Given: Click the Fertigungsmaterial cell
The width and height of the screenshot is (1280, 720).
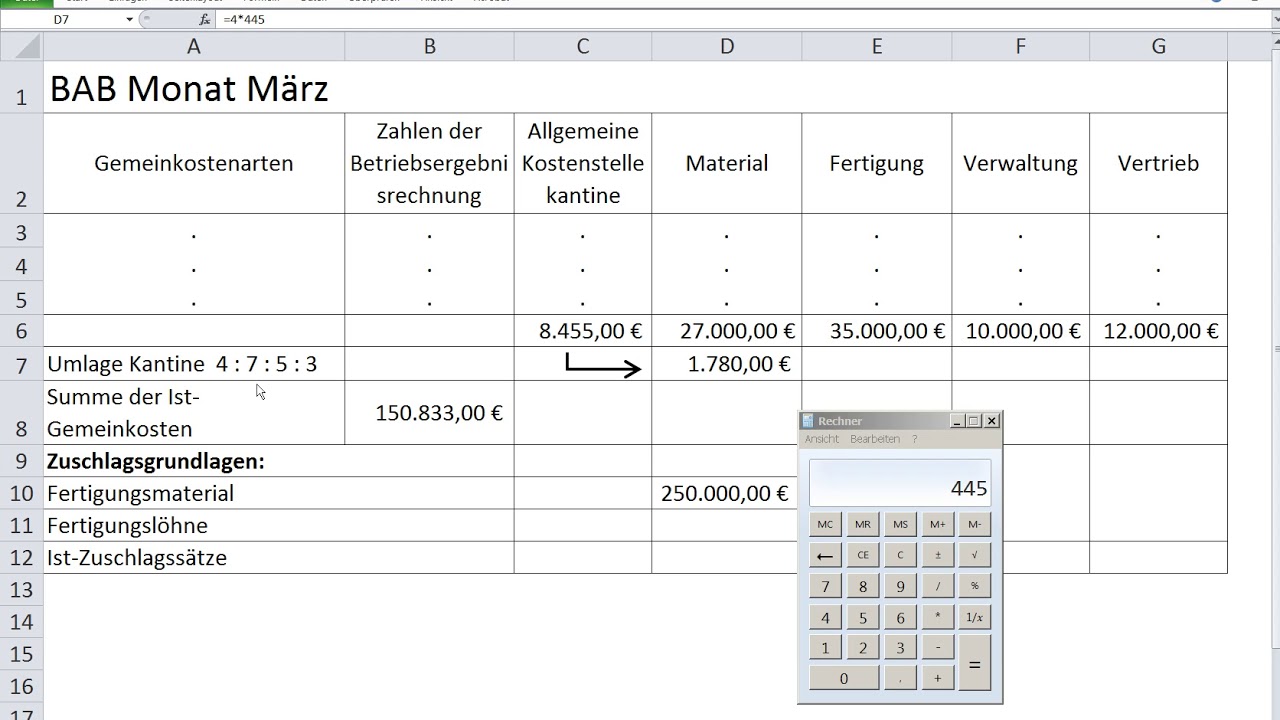Looking at the screenshot, I should 279,493.
